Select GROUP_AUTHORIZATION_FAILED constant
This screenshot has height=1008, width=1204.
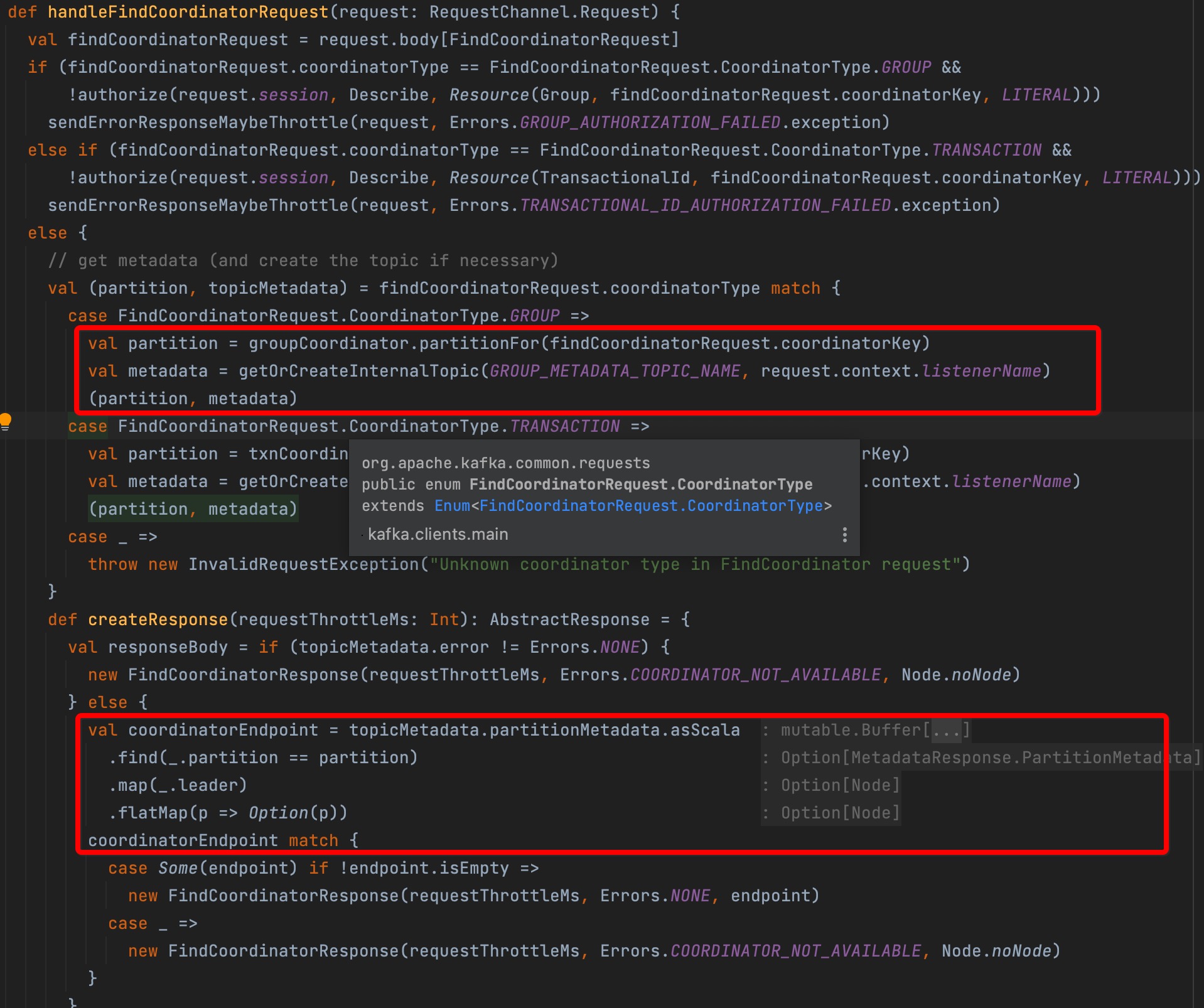pyautogui.click(x=650, y=122)
